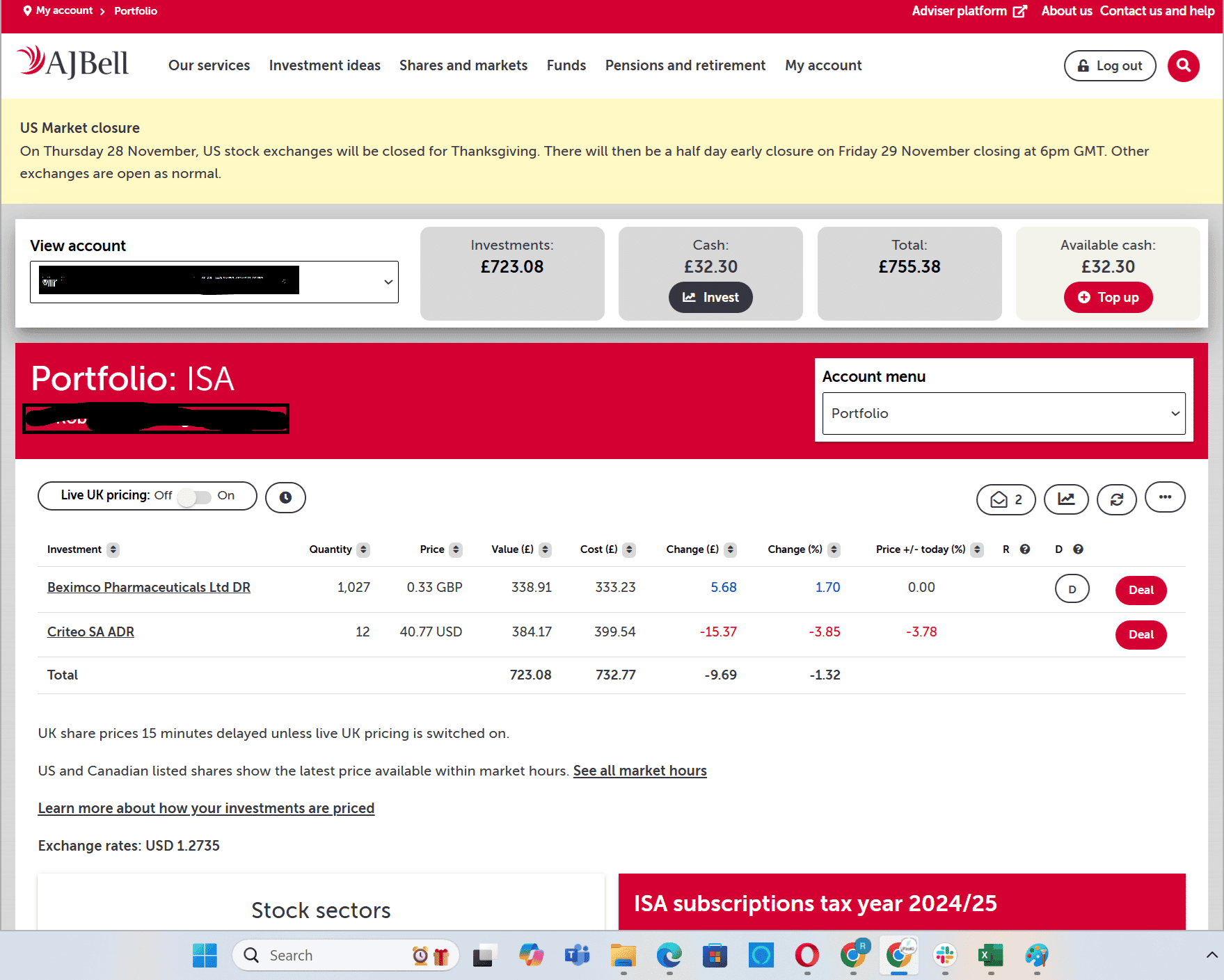Open the Shares and markets menu
Viewport: 1224px width, 980px height.
[x=463, y=65]
